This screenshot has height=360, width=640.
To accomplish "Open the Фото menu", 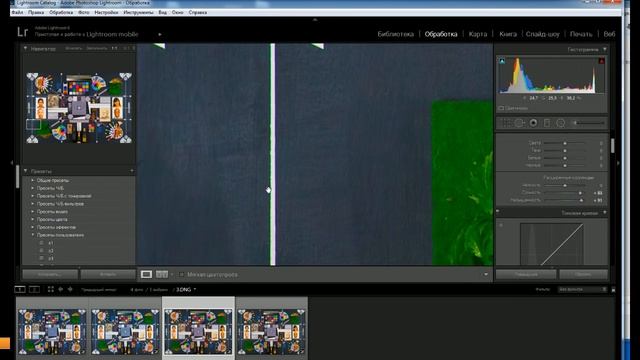I will (84, 12).
